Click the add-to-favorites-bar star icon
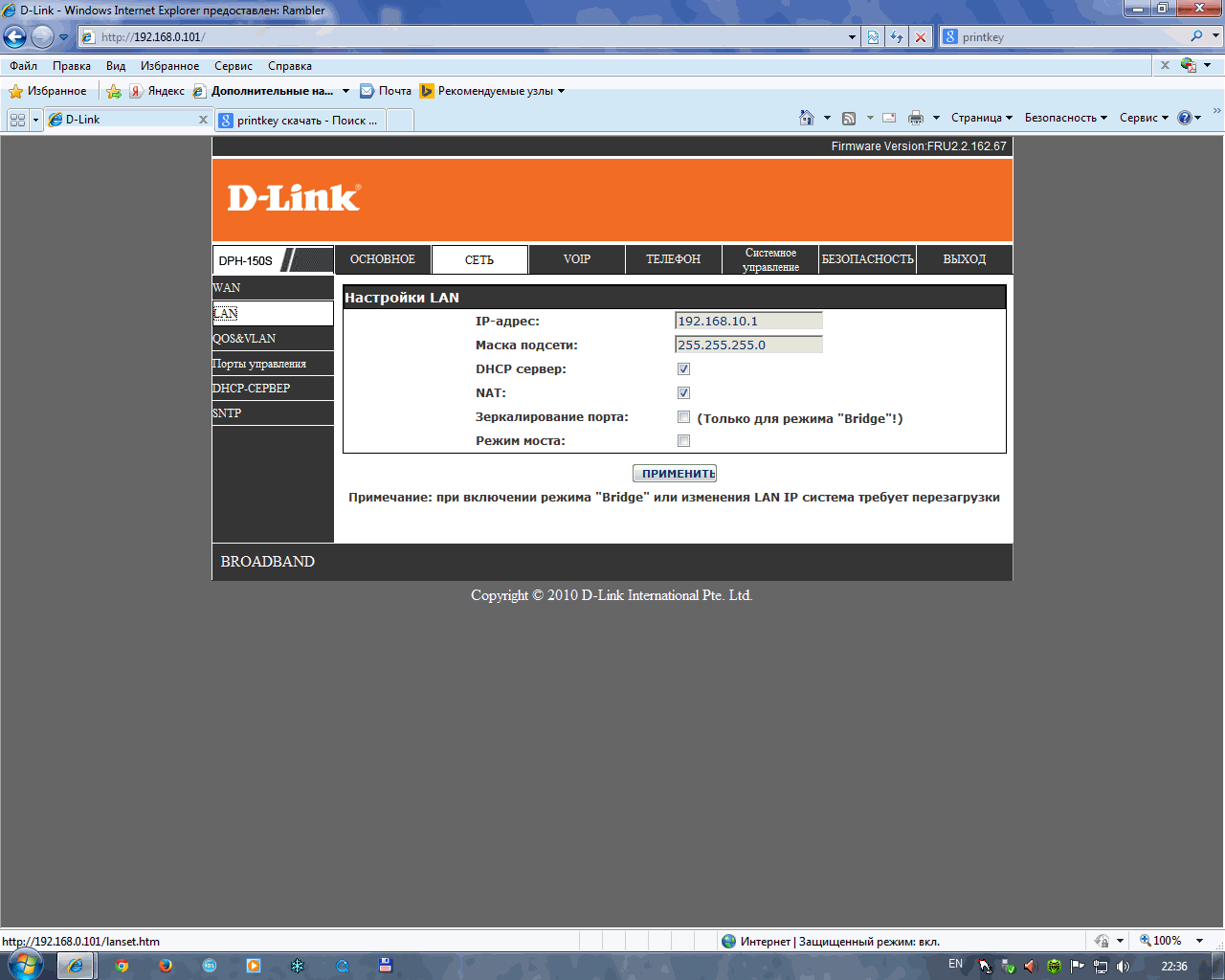The width and height of the screenshot is (1225, 980). [x=114, y=91]
